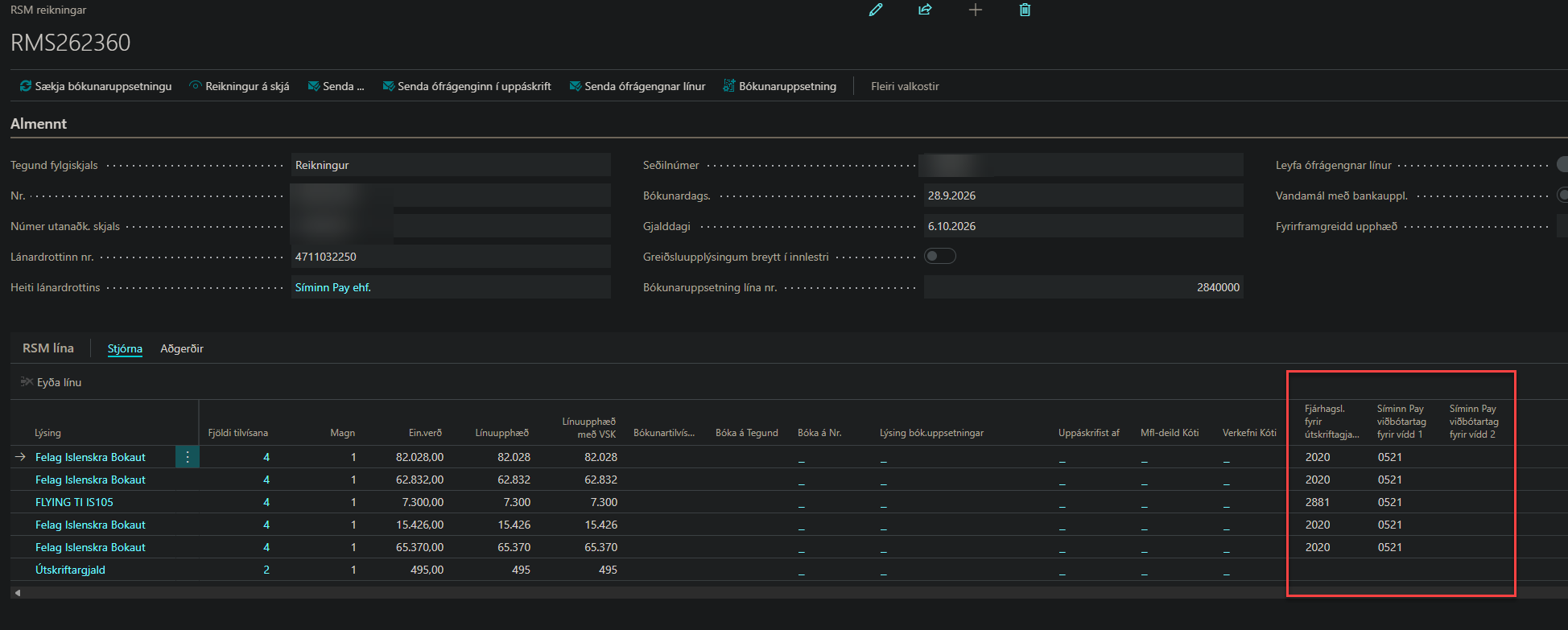The image size is (1568, 630).
Task: Click the plus new record icon
Action: point(975,10)
